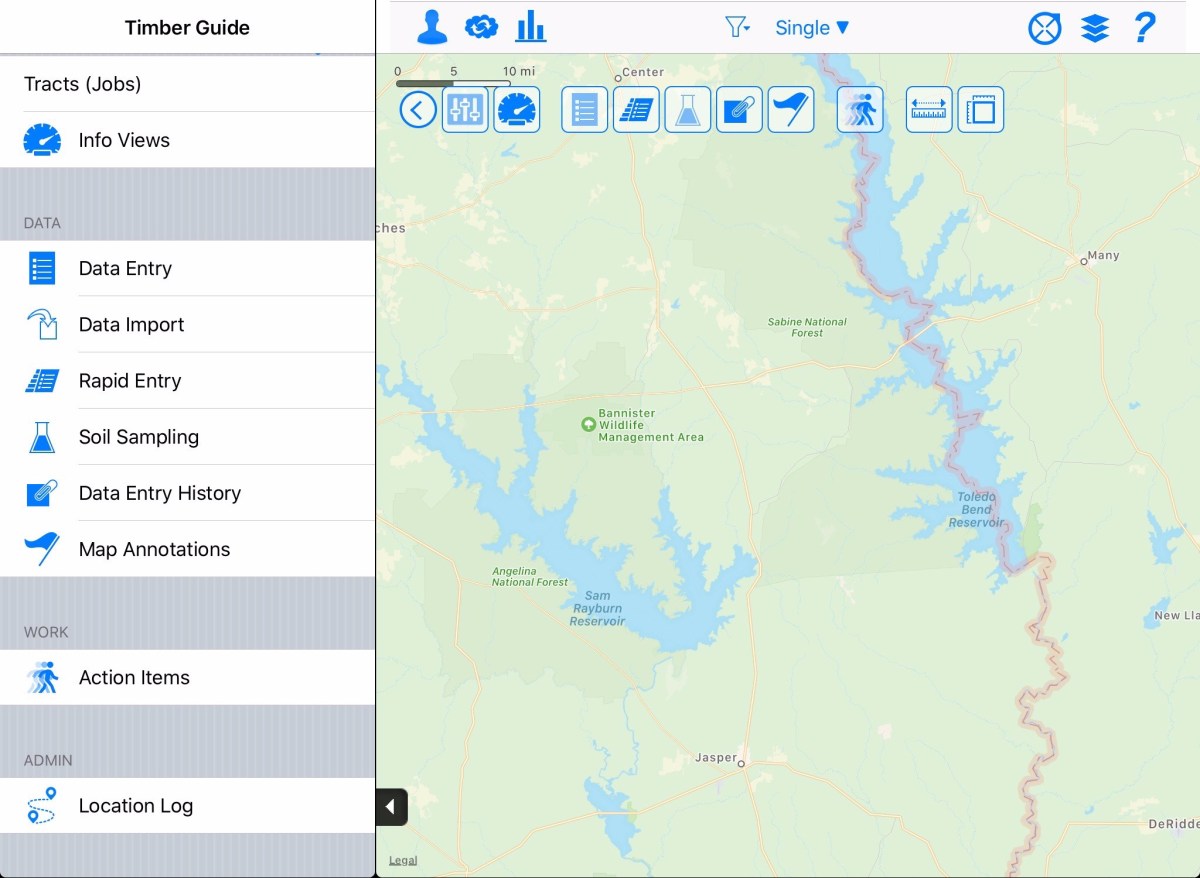Open the filter dropdown in top bar

click(738, 27)
